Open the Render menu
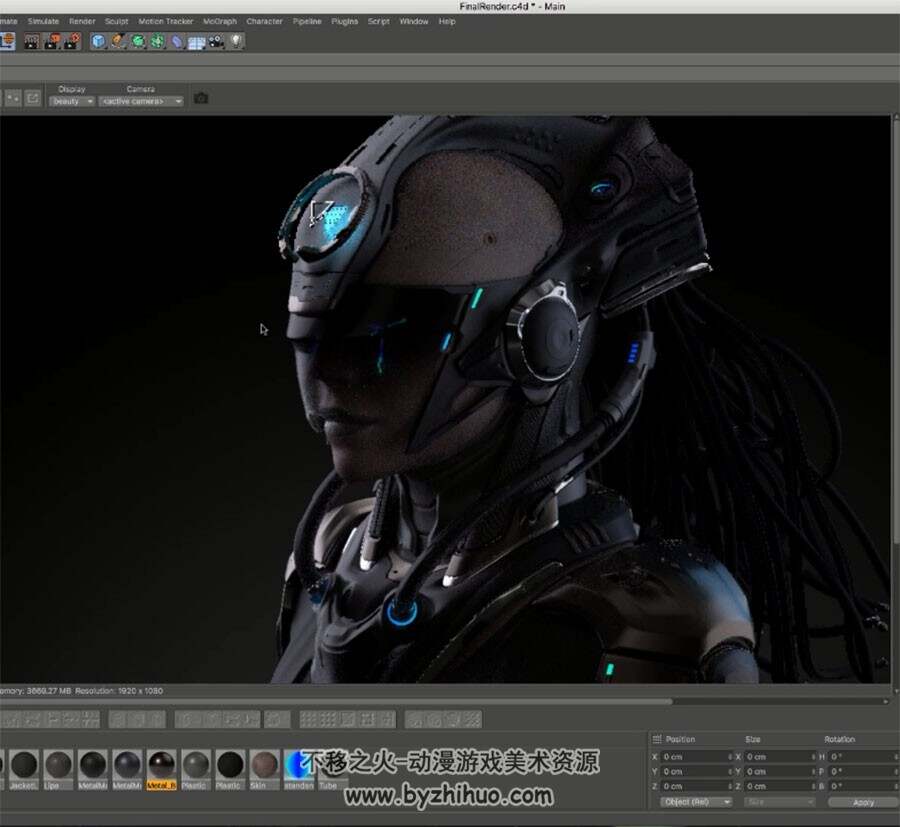 [82, 21]
